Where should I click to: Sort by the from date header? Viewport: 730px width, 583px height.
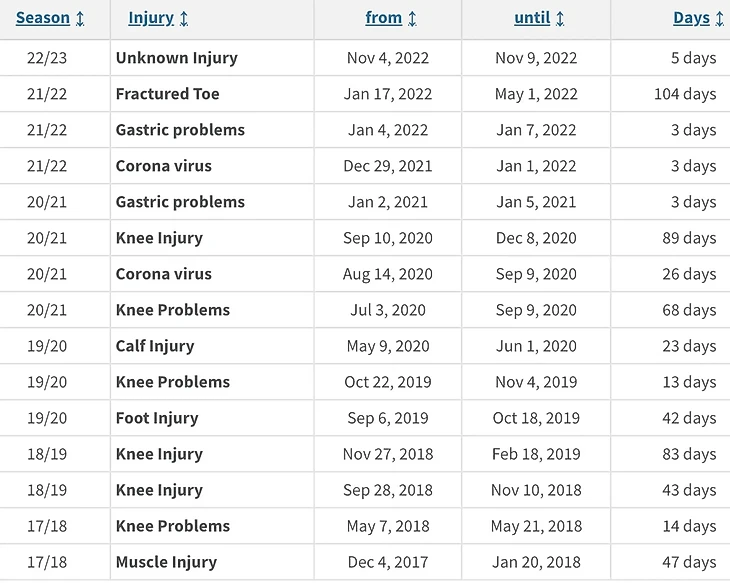pos(384,18)
